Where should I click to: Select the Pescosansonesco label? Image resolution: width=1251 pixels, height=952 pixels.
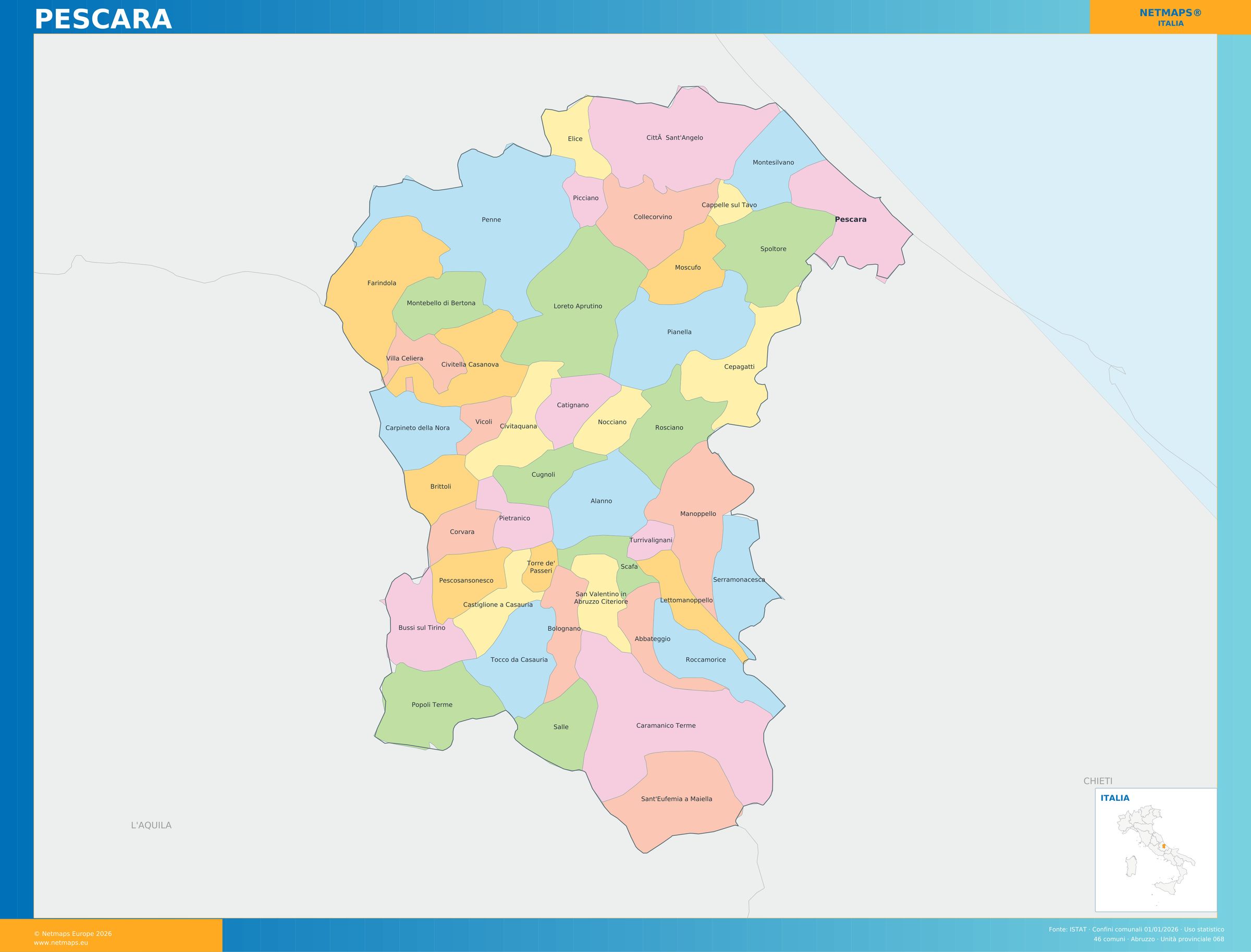tap(466, 581)
